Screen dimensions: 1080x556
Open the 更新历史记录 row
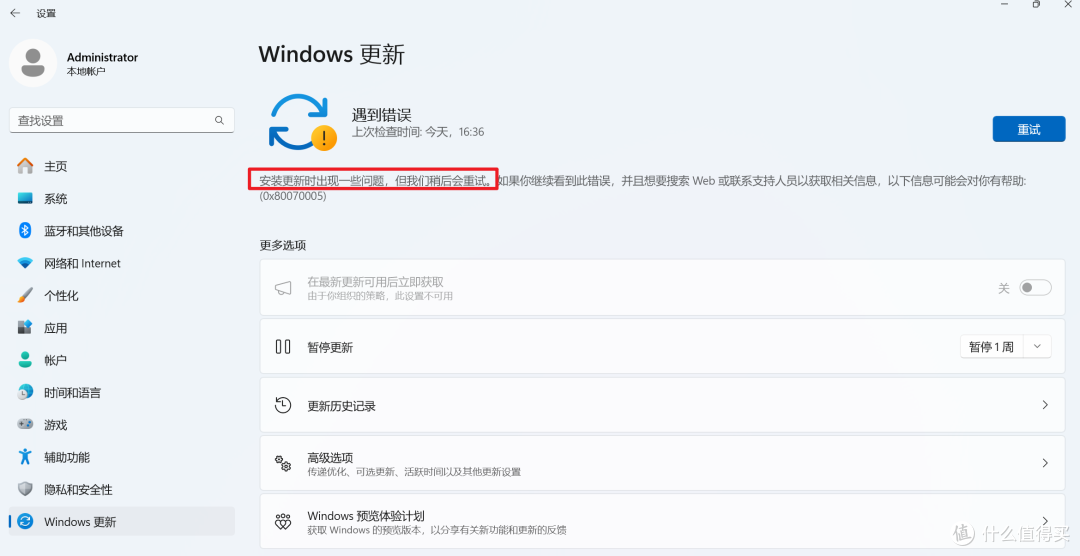(663, 405)
